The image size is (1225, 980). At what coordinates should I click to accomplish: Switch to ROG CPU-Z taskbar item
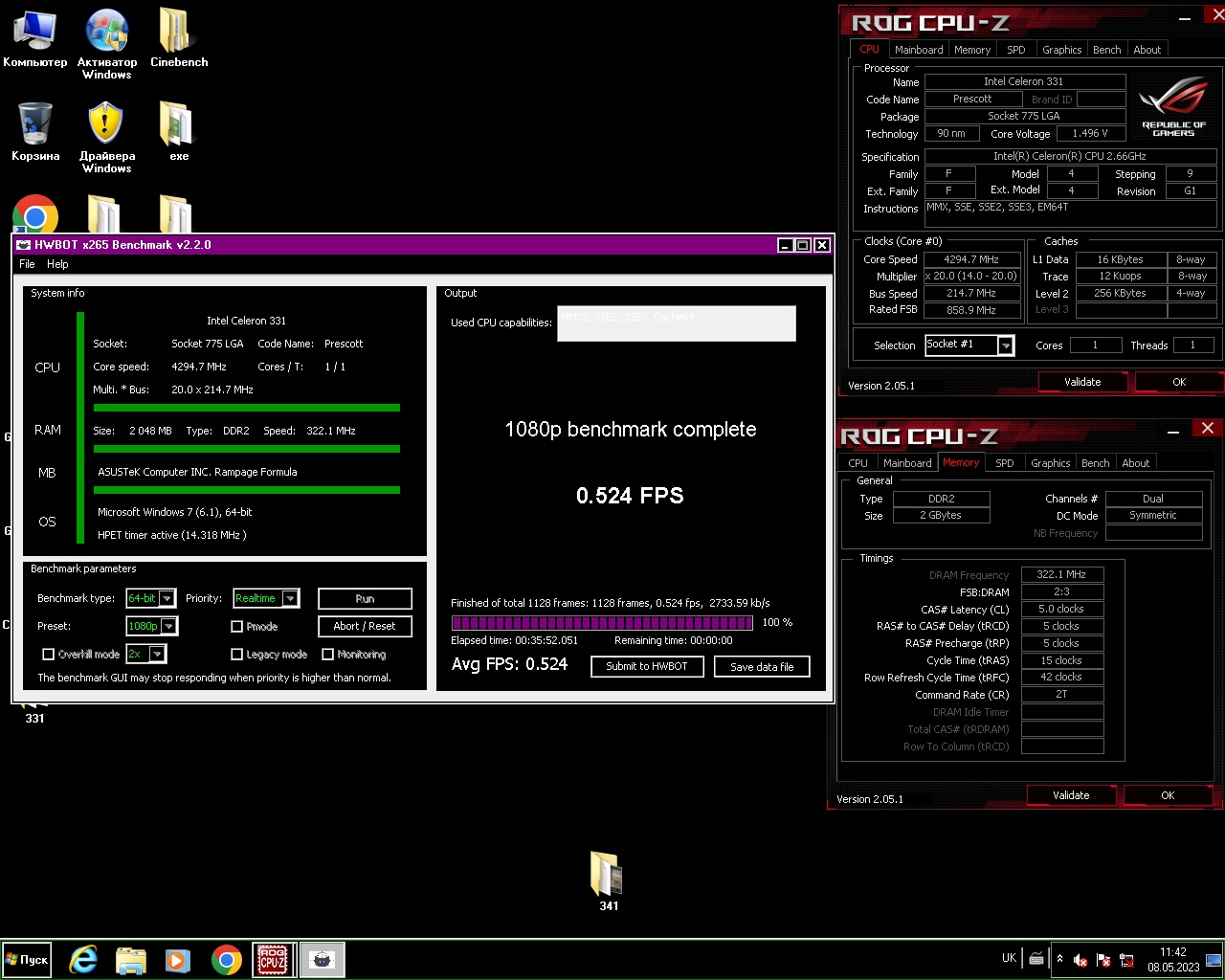pyautogui.click(x=274, y=959)
